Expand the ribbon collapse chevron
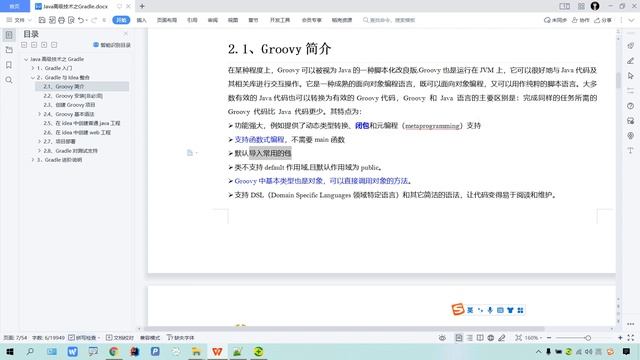This screenshot has height=360, width=640. click(632, 20)
